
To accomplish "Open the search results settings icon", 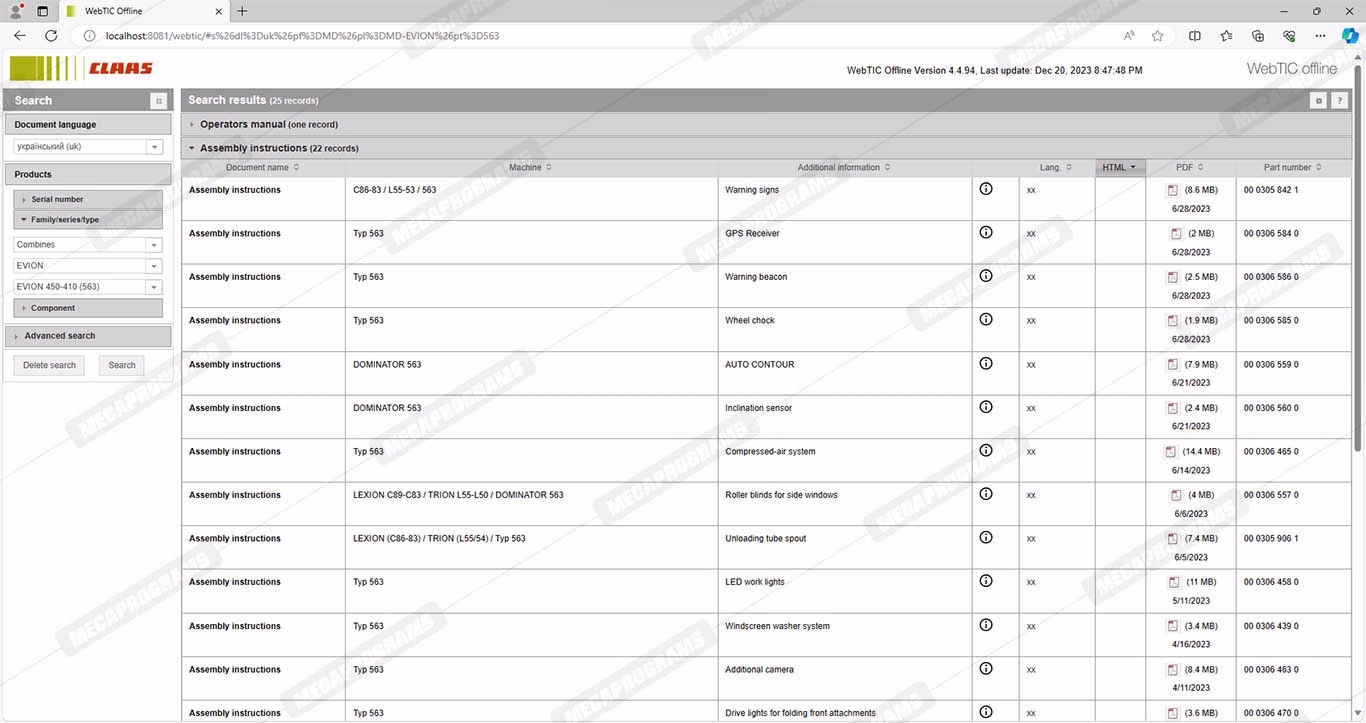I will pyautogui.click(x=1319, y=101).
